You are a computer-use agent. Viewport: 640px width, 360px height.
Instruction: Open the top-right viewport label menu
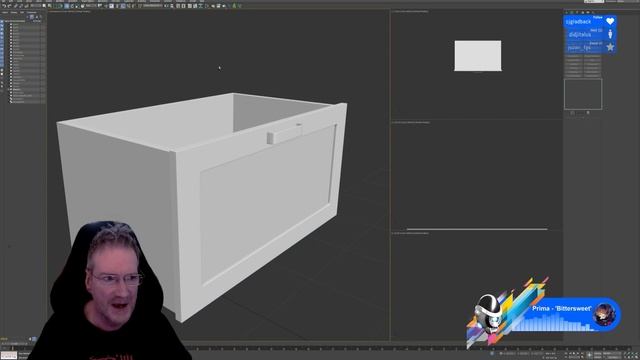coord(410,11)
